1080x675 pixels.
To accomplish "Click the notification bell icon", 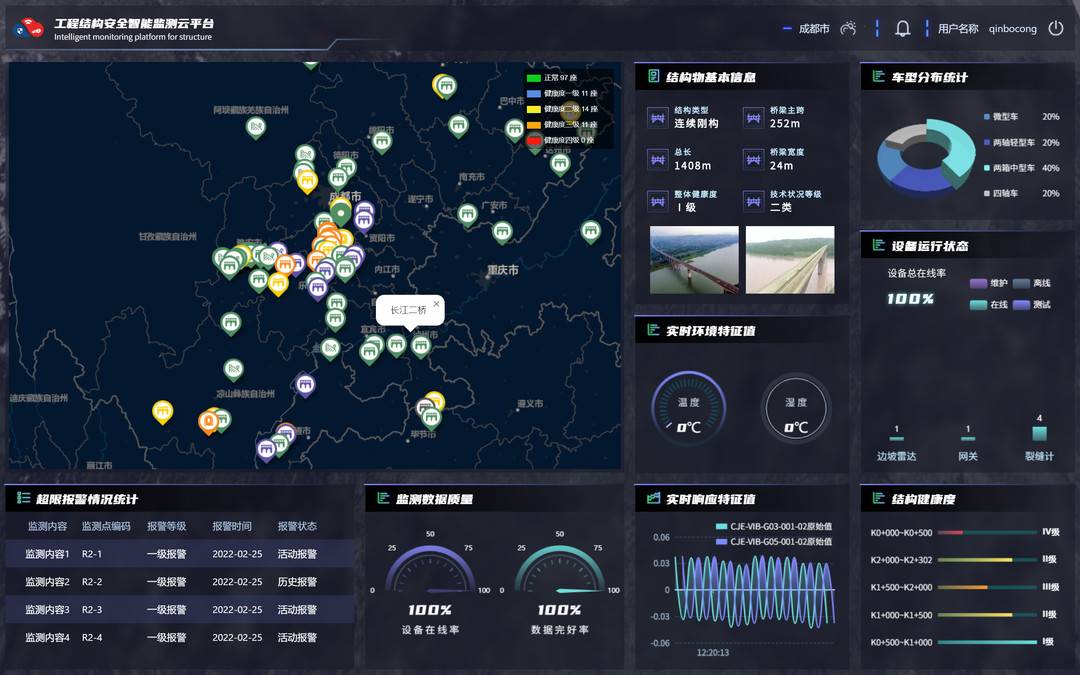I will pyautogui.click(x=902, y=29).
